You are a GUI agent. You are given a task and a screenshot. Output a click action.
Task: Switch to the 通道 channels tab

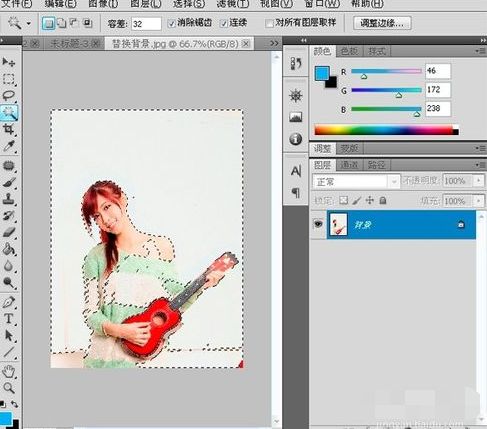[x=349, y=165]
